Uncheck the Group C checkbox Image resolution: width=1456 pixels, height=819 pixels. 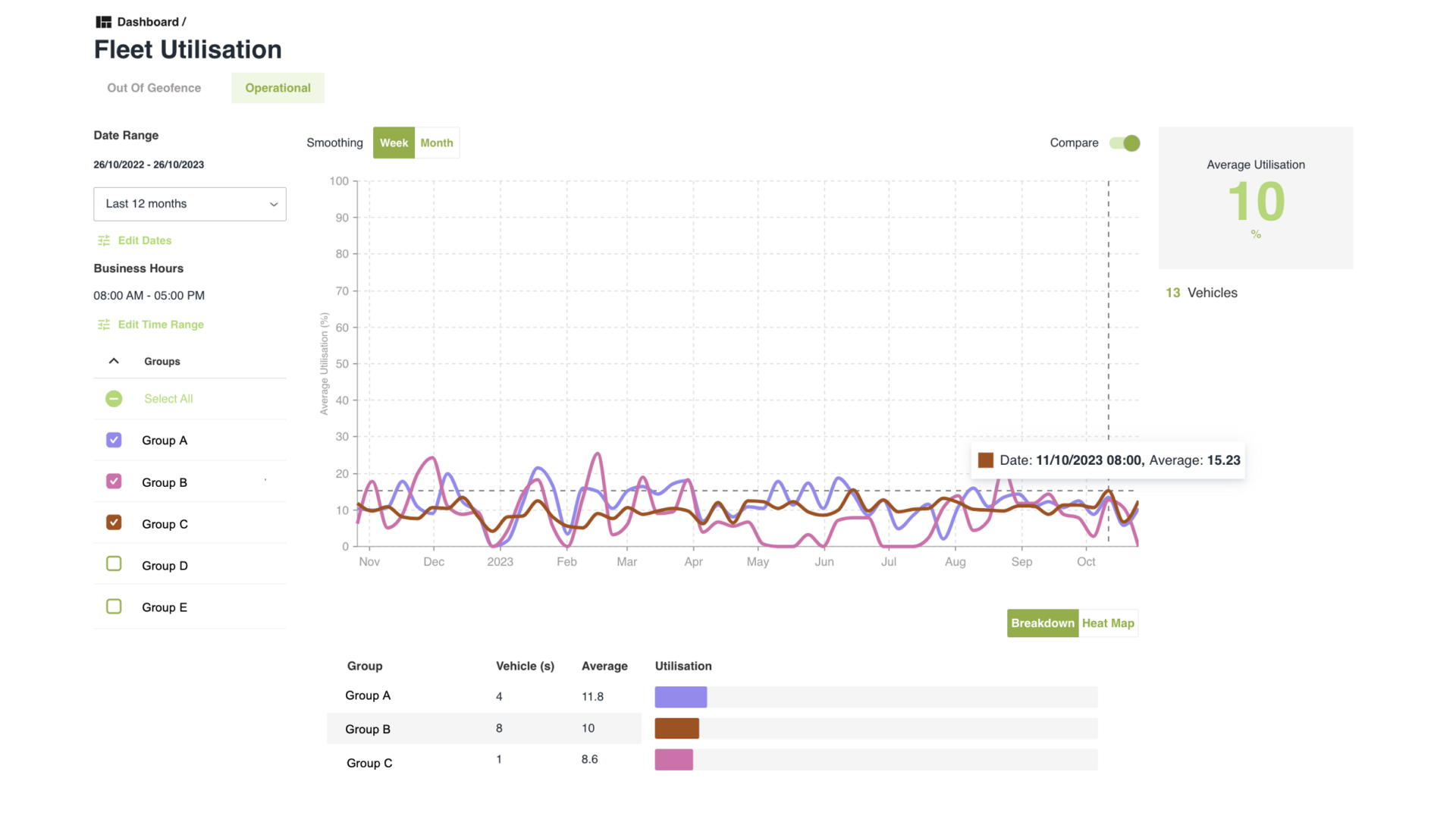[114, 523]
